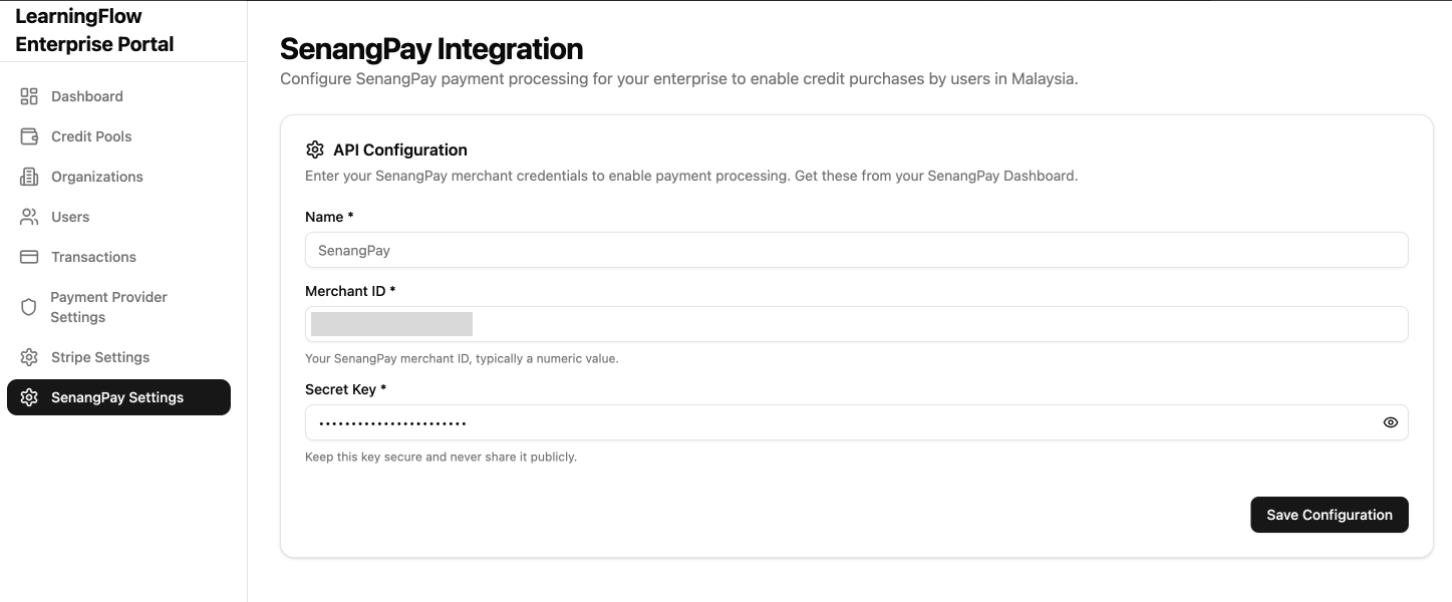Click the Users people icon

tap(27, 216)
